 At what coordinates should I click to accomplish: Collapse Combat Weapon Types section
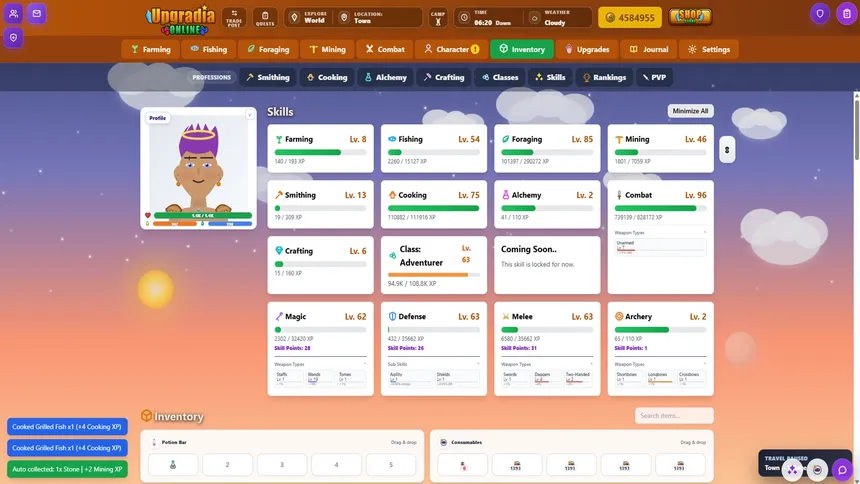(705, 233)
